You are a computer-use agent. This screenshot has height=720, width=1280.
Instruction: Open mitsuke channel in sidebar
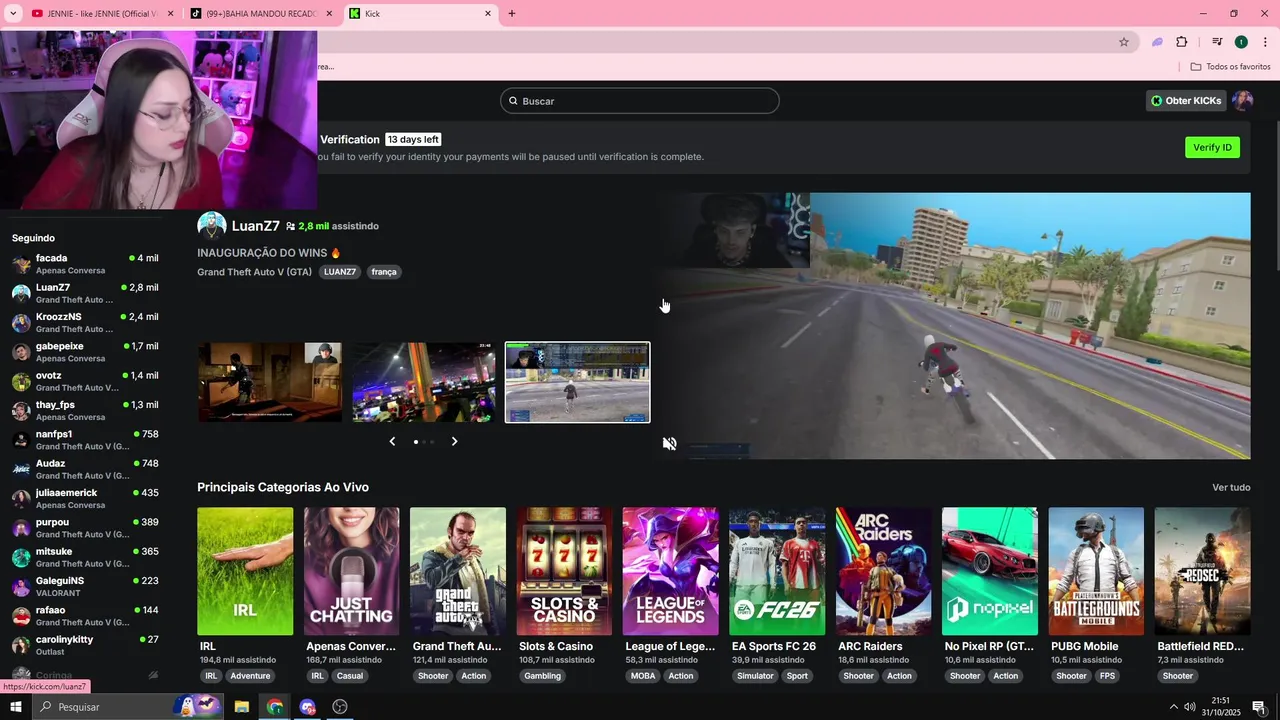pos(85,557)
